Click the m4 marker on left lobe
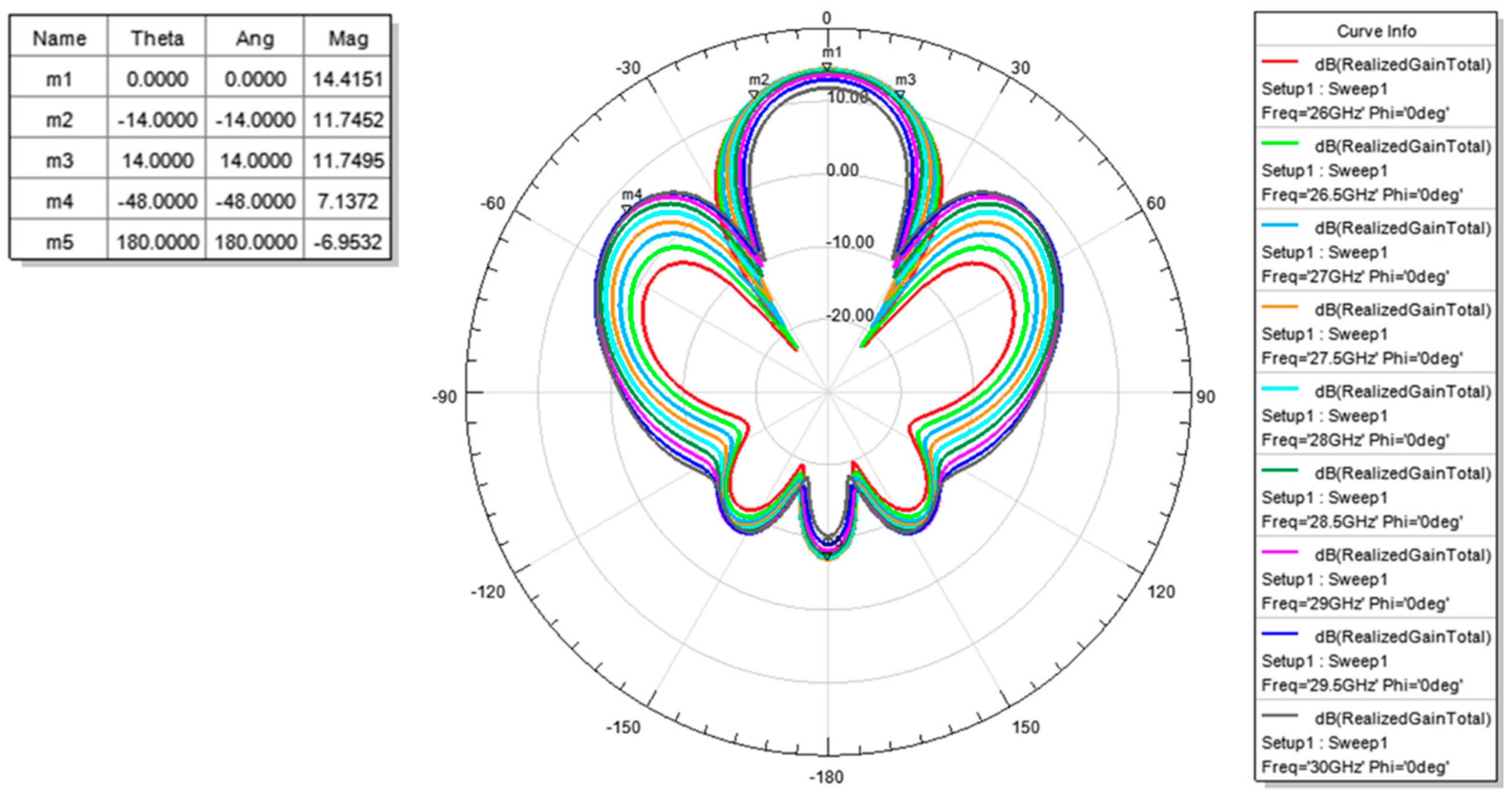 627,208
